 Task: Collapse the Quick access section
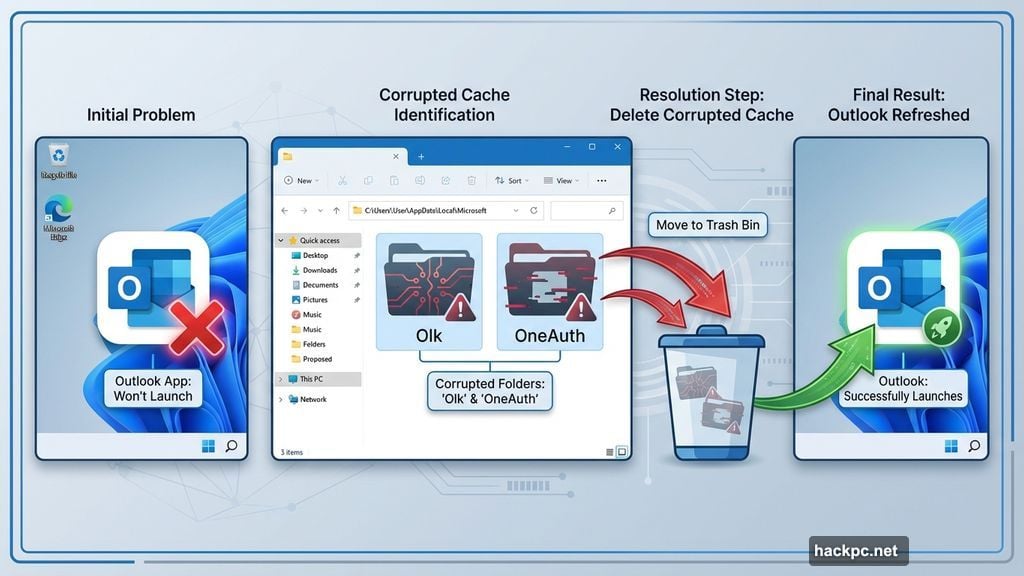tap(279, 240)
